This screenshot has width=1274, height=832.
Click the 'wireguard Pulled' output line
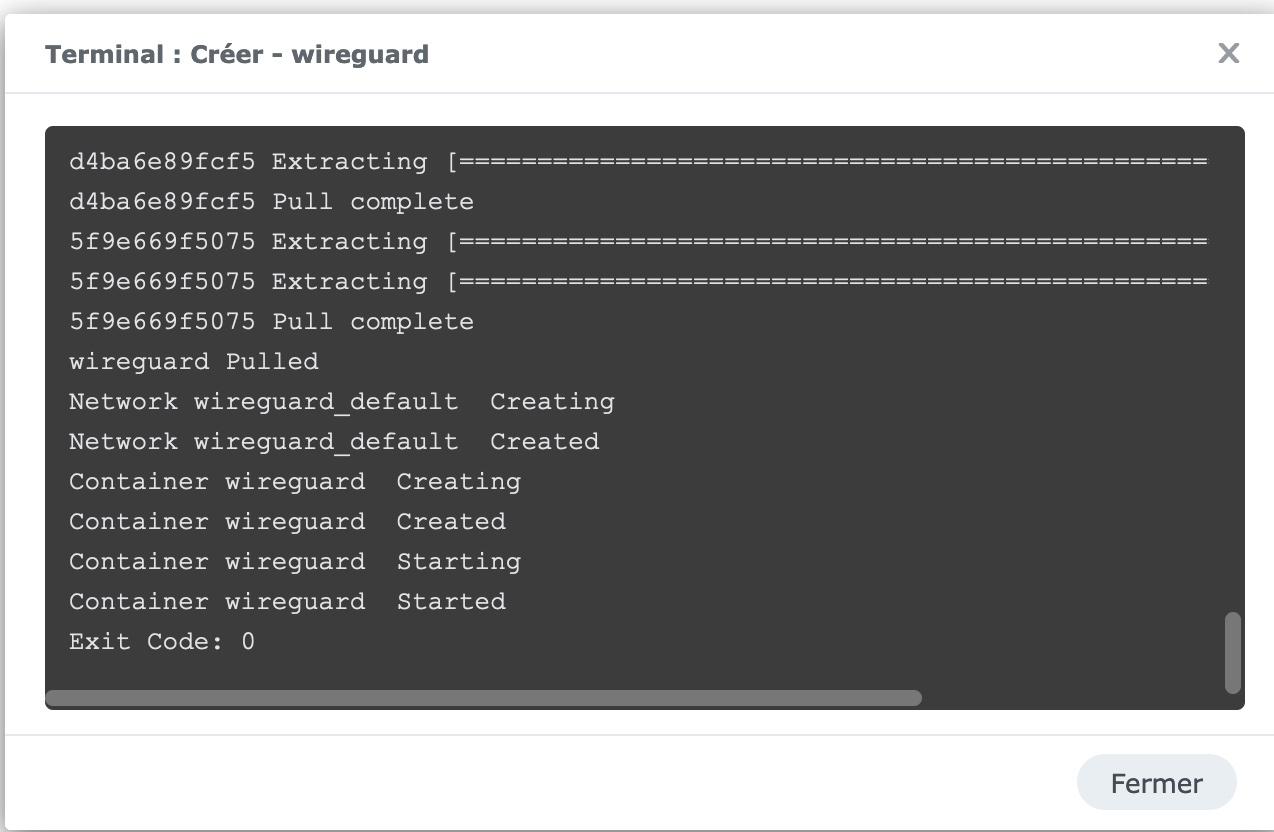(194, 362)
